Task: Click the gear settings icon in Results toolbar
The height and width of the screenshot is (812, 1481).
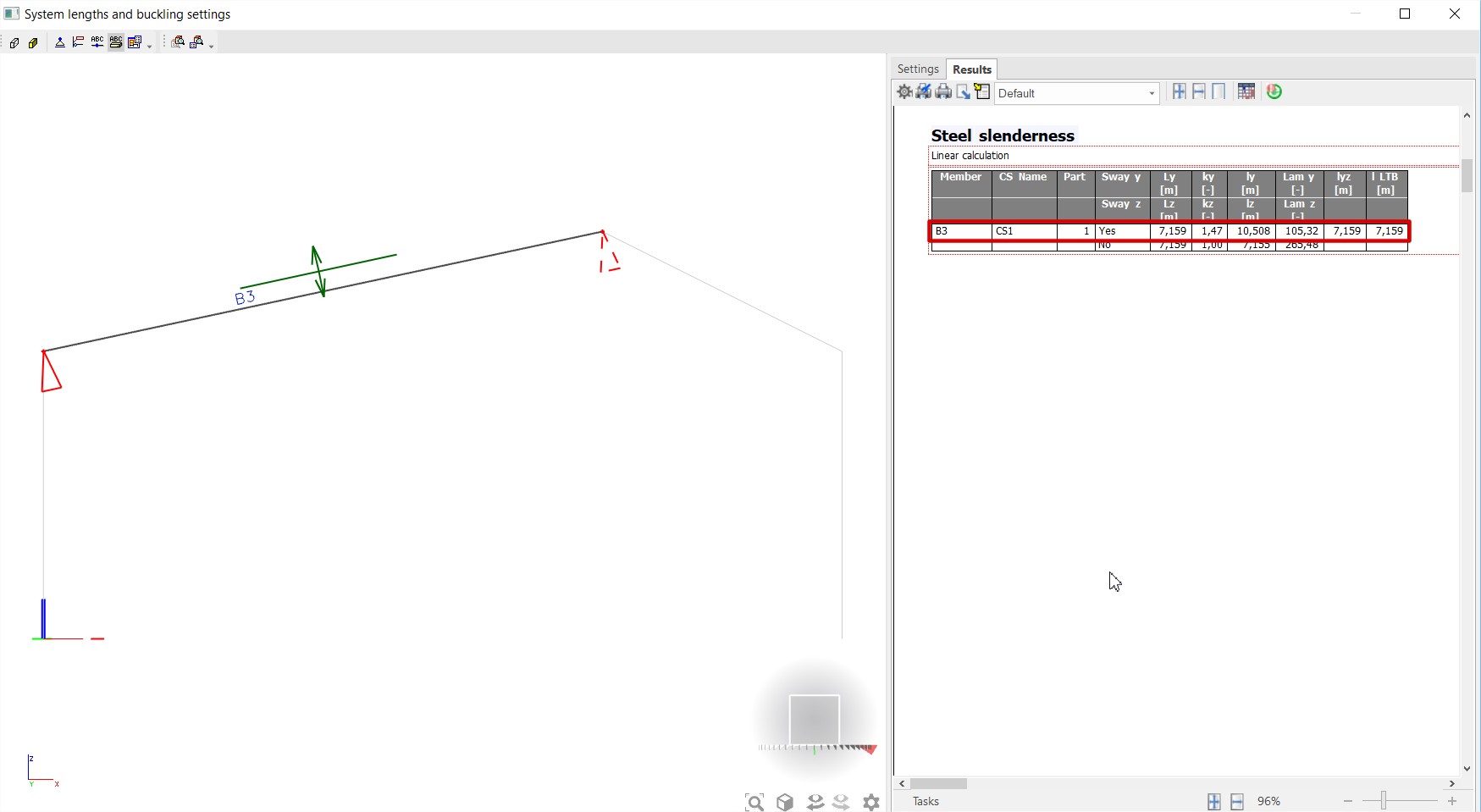Action: 904,91
